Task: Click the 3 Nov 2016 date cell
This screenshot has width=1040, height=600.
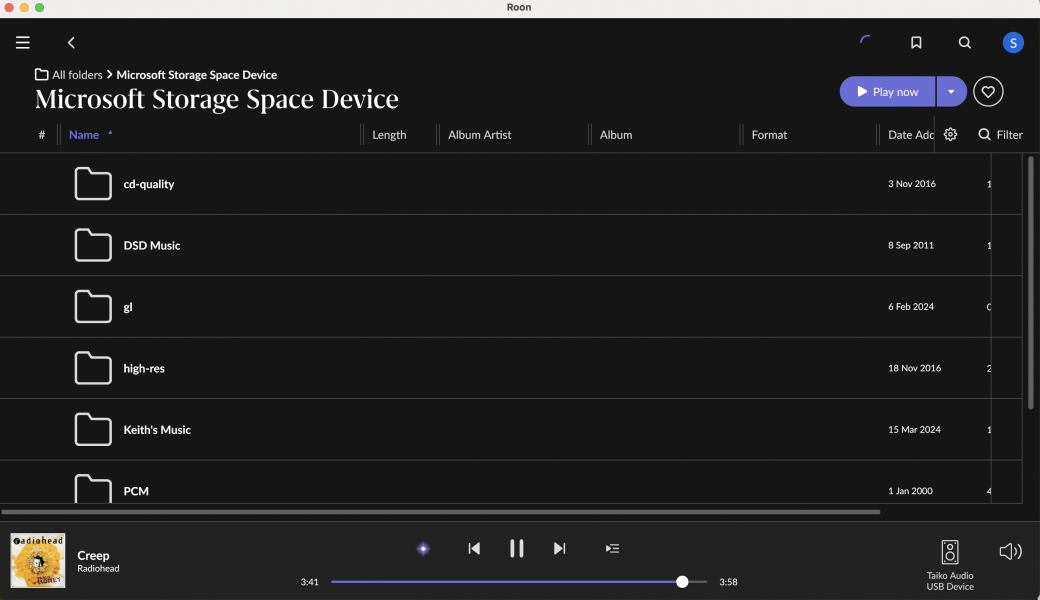Action: coord(911,184)
